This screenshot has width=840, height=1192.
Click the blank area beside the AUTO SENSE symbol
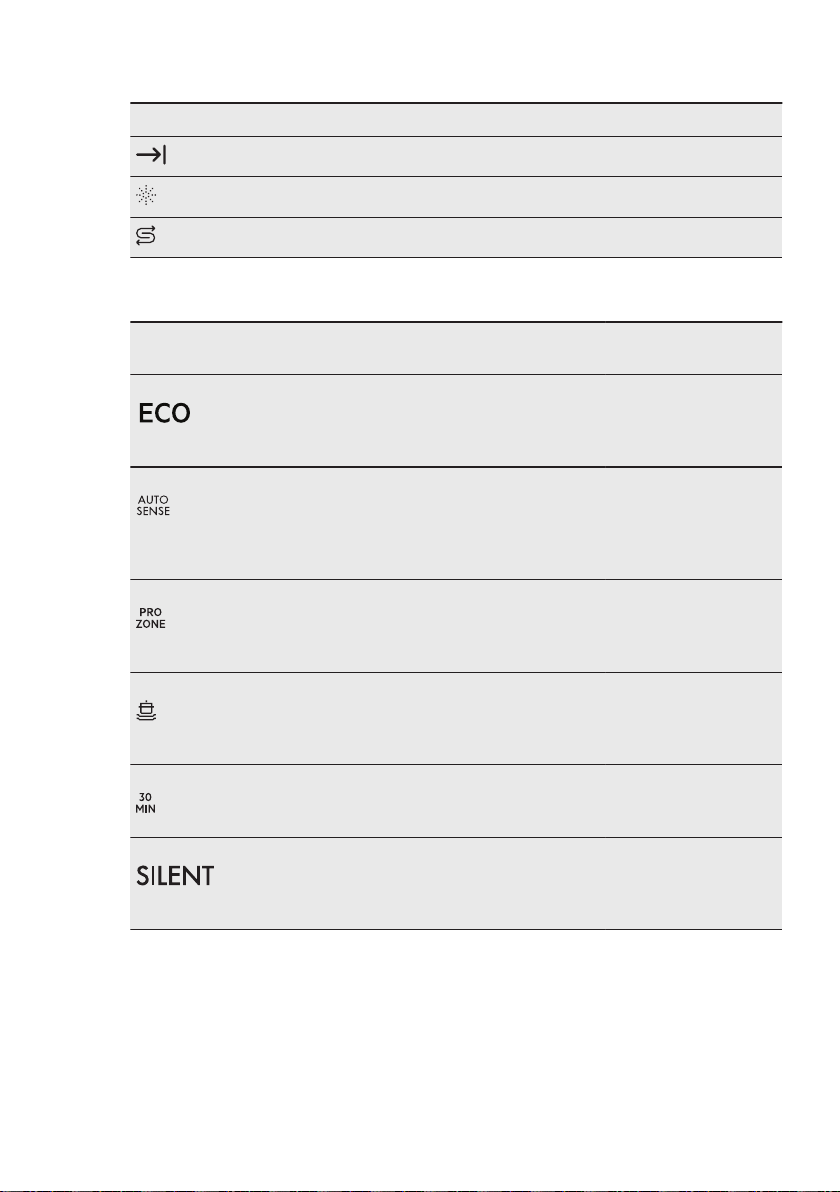479,523
